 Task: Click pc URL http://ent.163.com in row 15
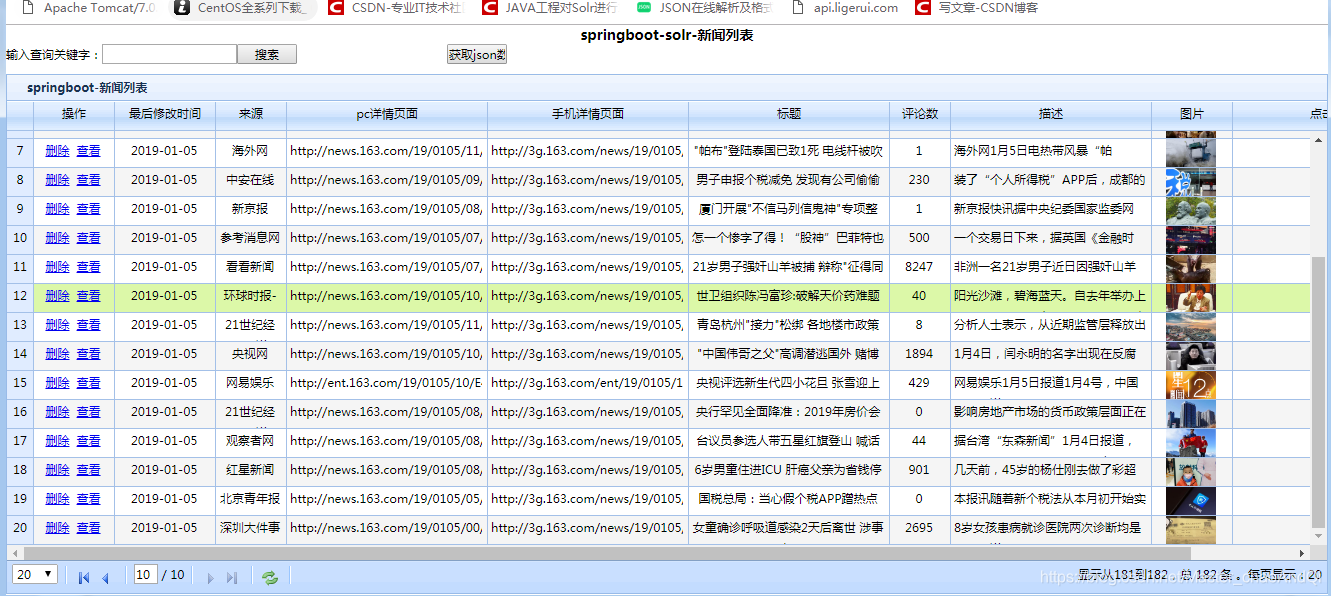tap(386, 383)
